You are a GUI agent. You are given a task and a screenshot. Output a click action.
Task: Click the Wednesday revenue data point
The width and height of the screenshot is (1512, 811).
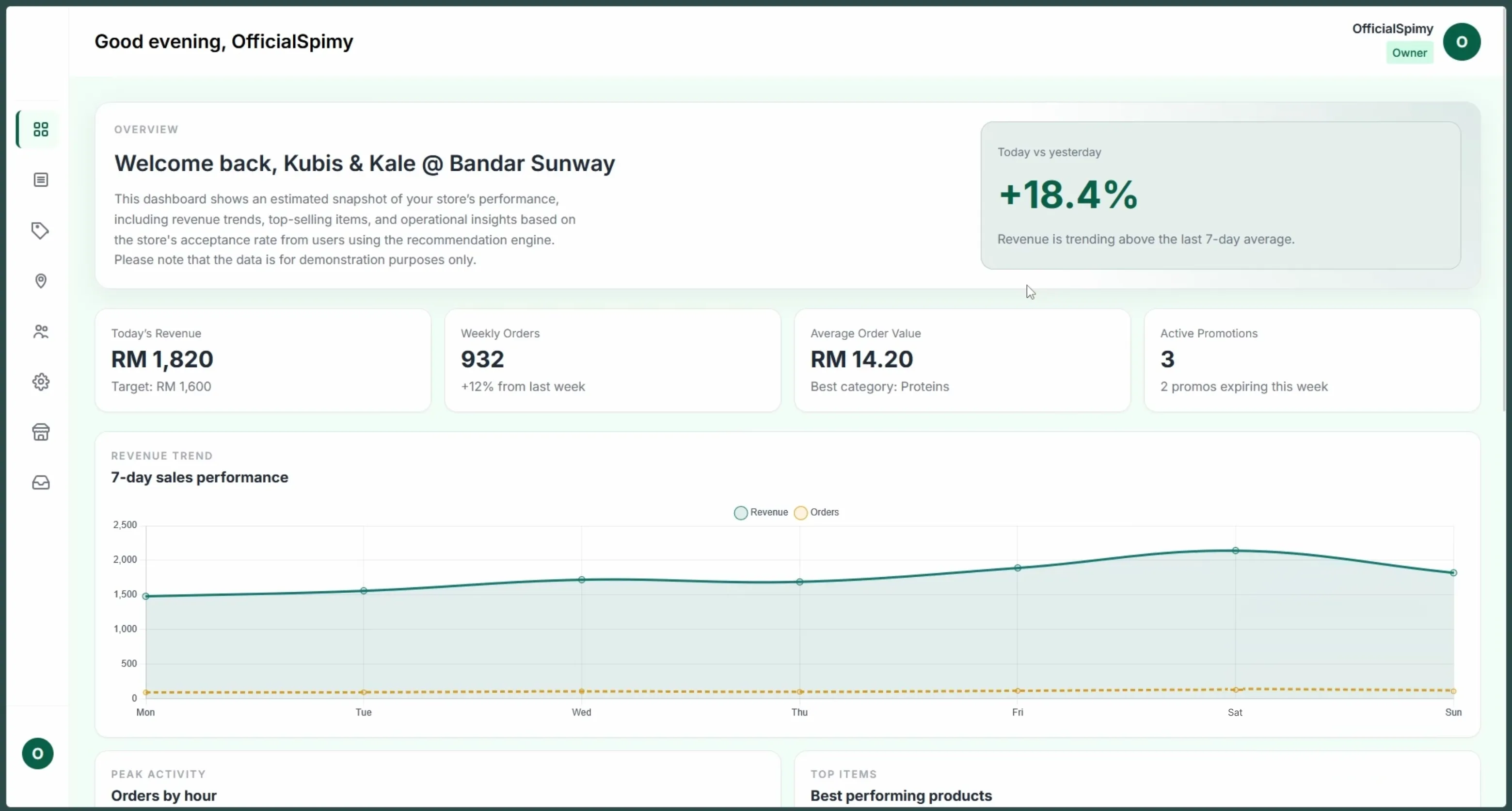pyautogui.click(x=582, y=580)
